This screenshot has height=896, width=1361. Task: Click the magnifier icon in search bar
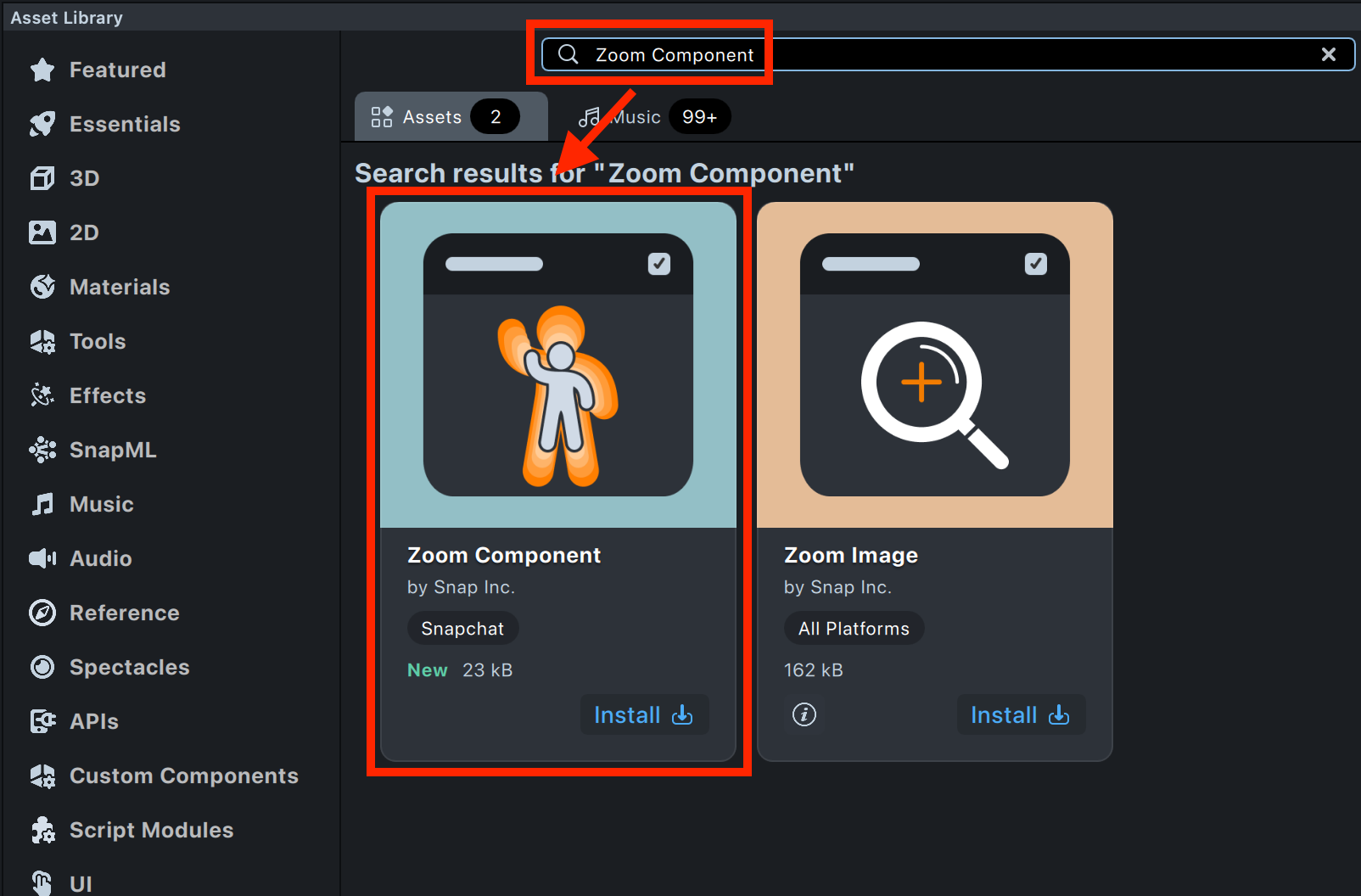click(x=568, y=54)
